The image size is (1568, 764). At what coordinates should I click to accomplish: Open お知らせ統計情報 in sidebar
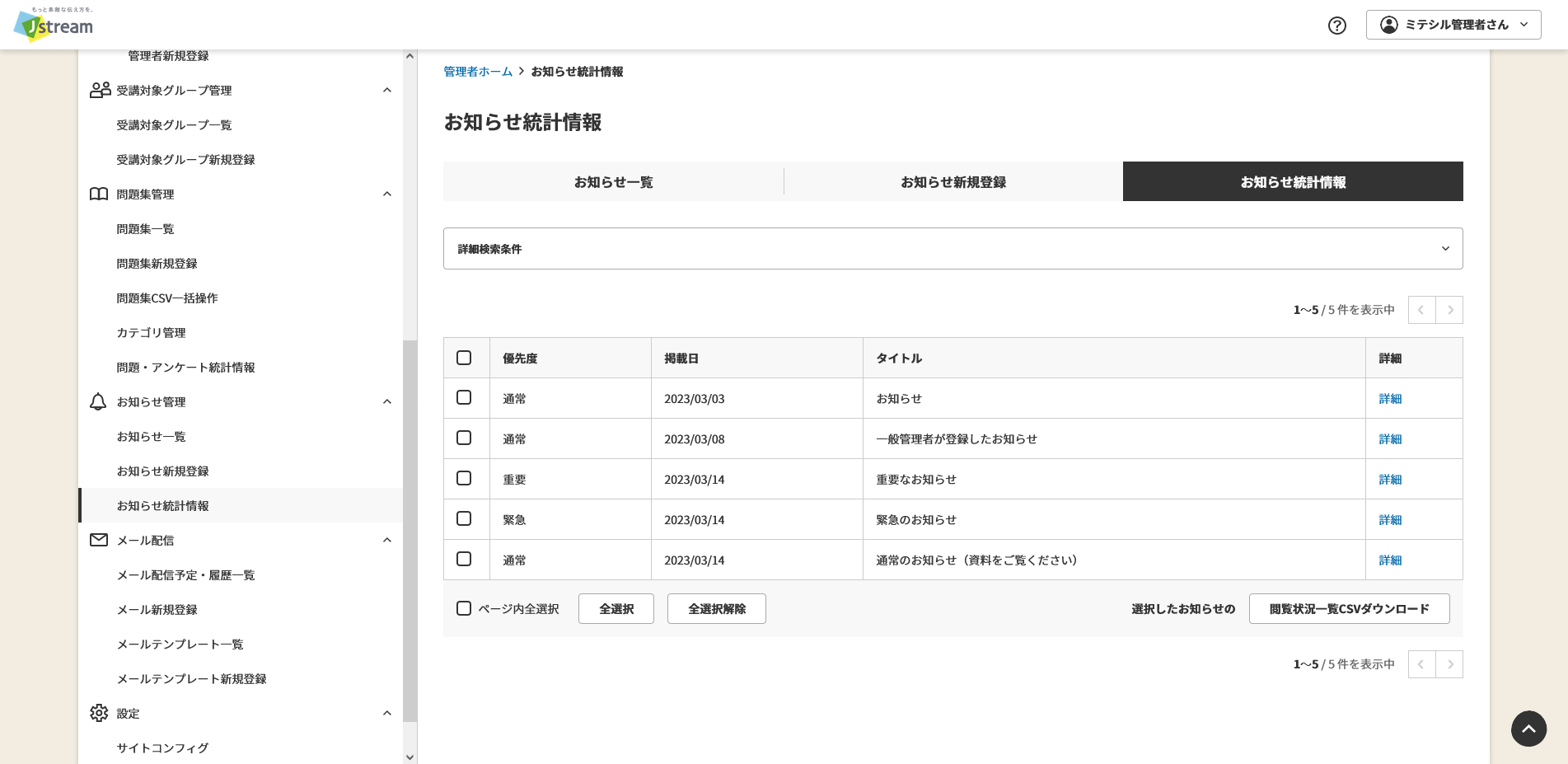point(162,506)
